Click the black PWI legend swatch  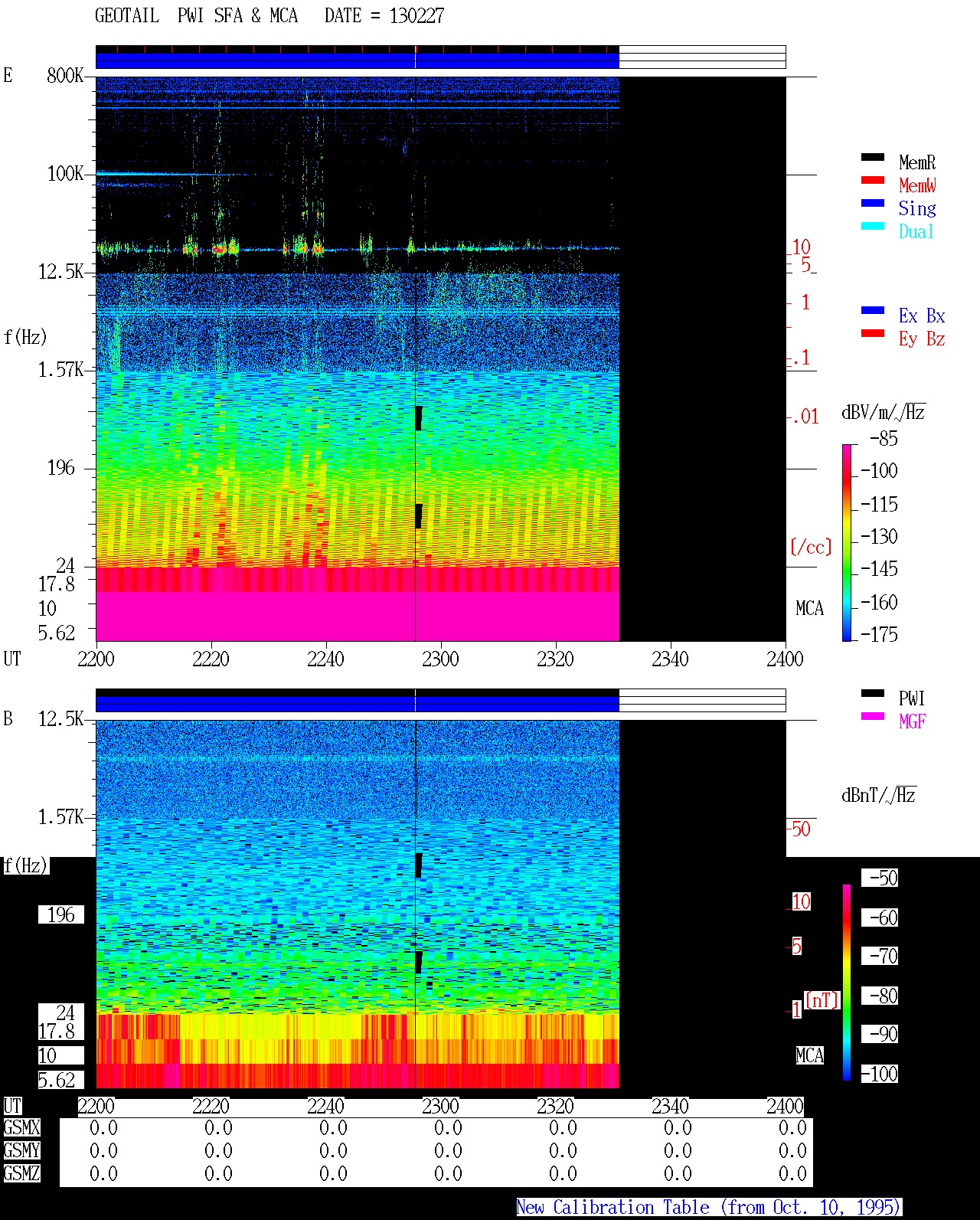873,694
